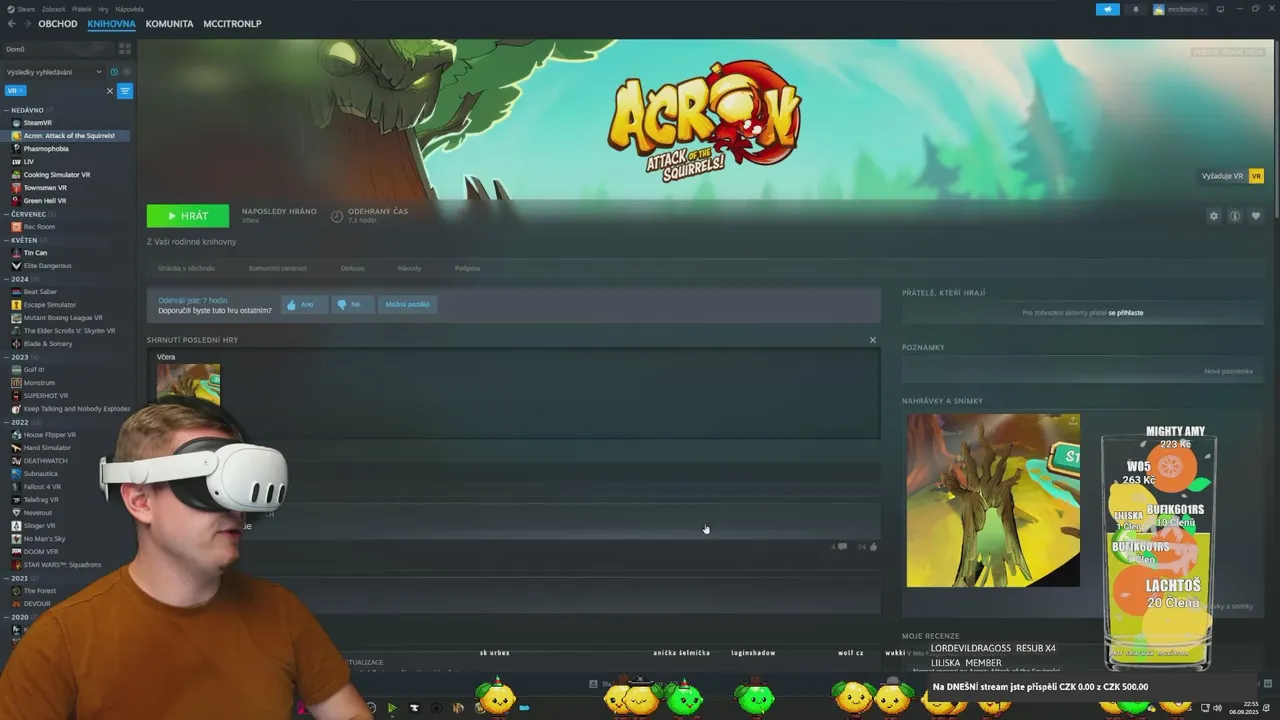1280x720 pixels.
Task: Open the Acron screenshot thumbnail
Action: pyautogui.click(x=993, y=500)
